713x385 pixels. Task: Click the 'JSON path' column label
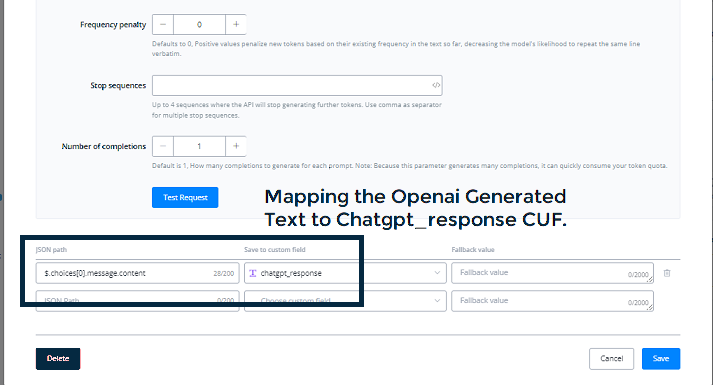(51, 250)
